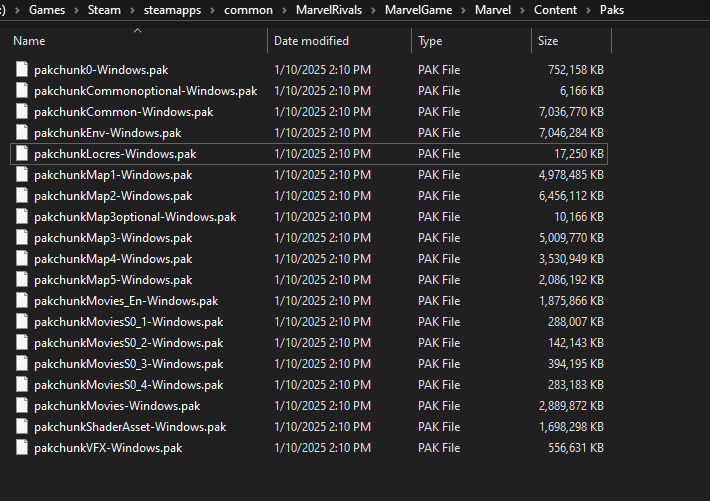Select file name pakchunkMoviesS0_3-Windows.pak

(x=129, y=364)
